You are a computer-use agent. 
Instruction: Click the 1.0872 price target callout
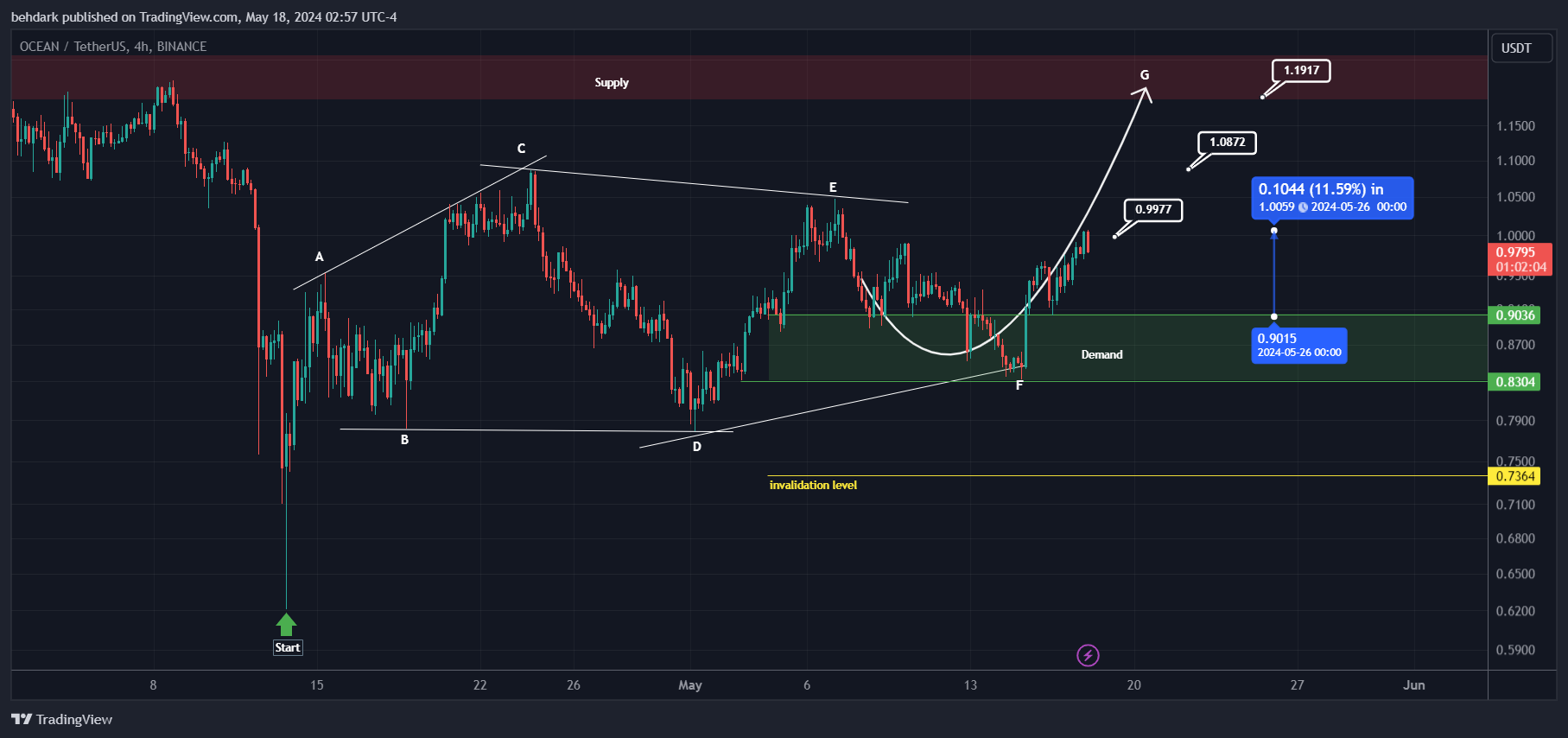click(1227, 143)
